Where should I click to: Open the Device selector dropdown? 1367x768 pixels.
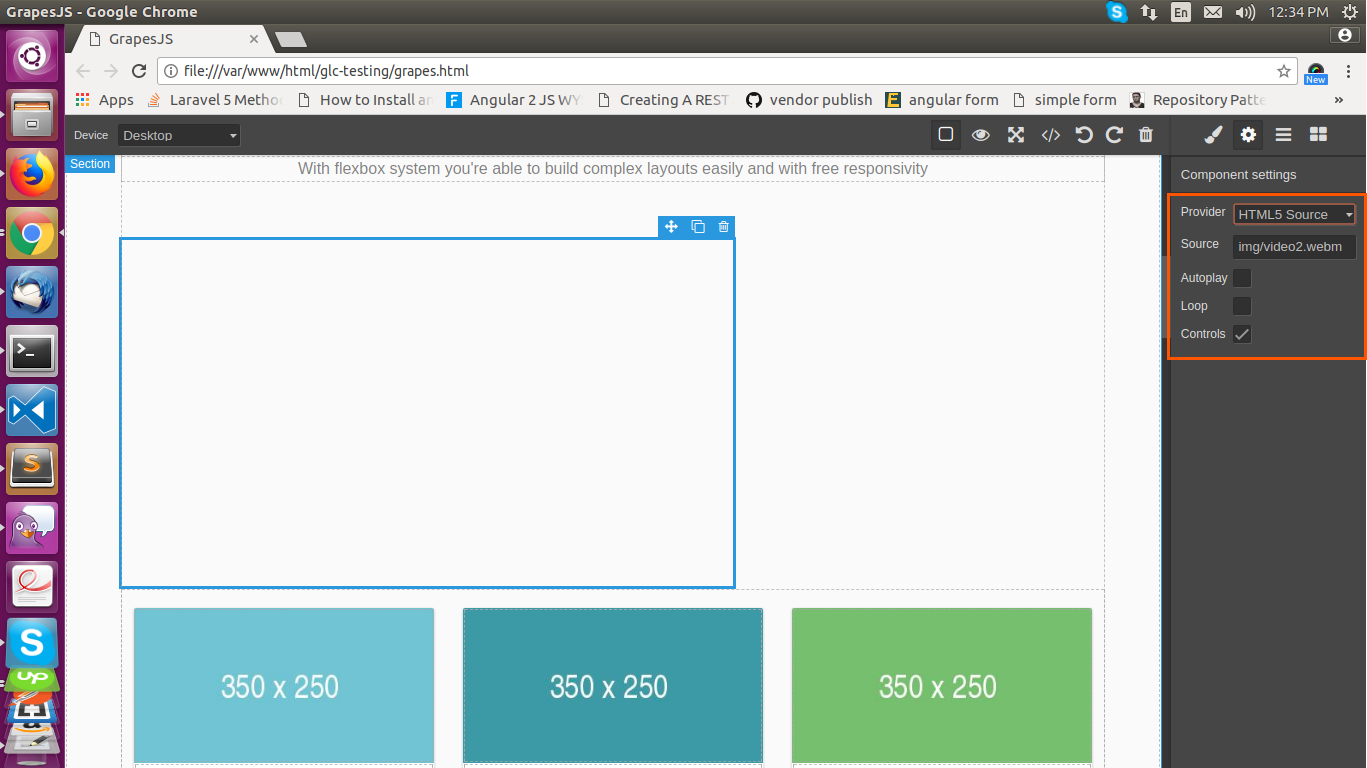pyautogui.click(x=178, y=134)
